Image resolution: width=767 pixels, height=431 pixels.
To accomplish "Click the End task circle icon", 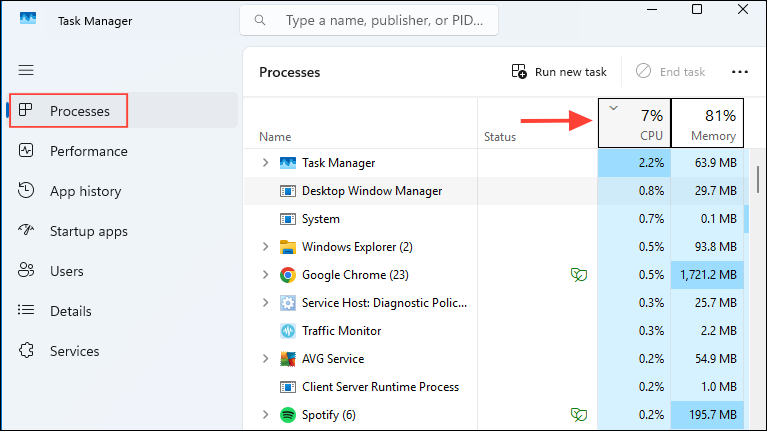I will coord(643,71).
